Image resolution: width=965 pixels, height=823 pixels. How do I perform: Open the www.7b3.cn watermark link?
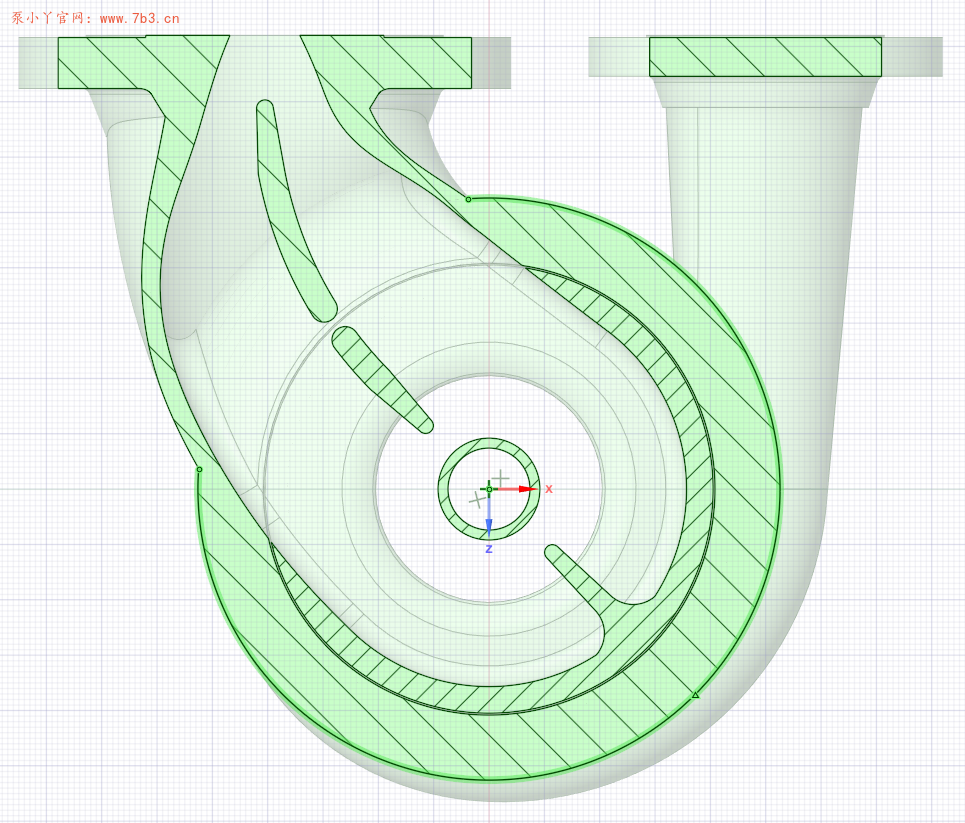click(139, 18)
